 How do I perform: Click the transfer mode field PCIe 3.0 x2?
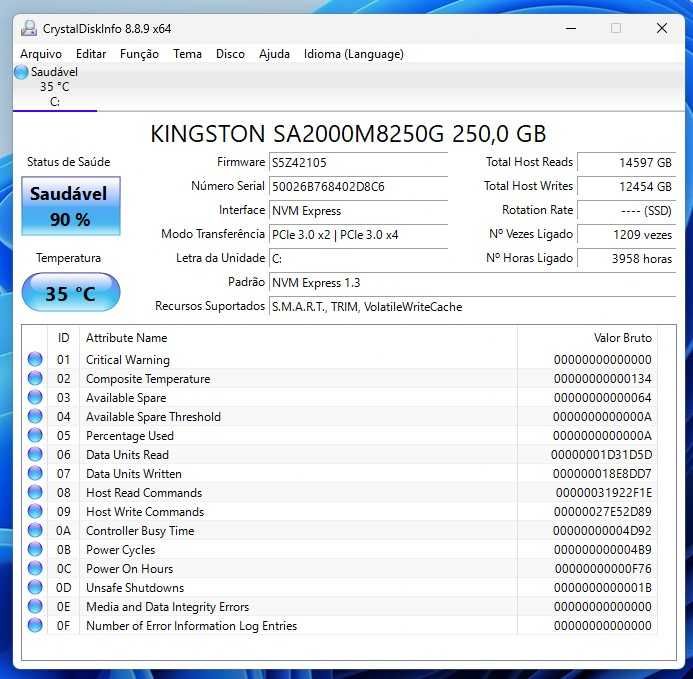[x=358, y=235]
